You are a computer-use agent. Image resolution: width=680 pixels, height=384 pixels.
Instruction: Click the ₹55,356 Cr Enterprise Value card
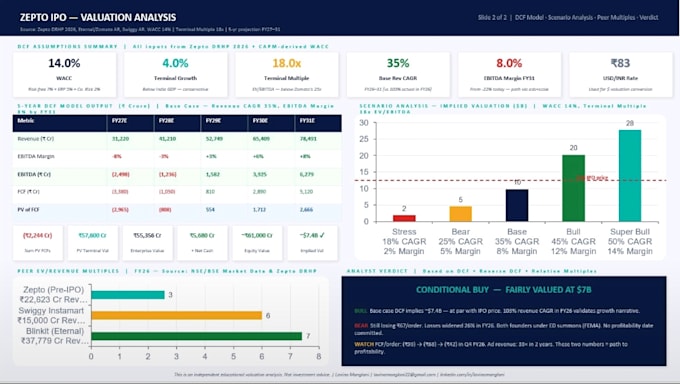pos(147,243)
